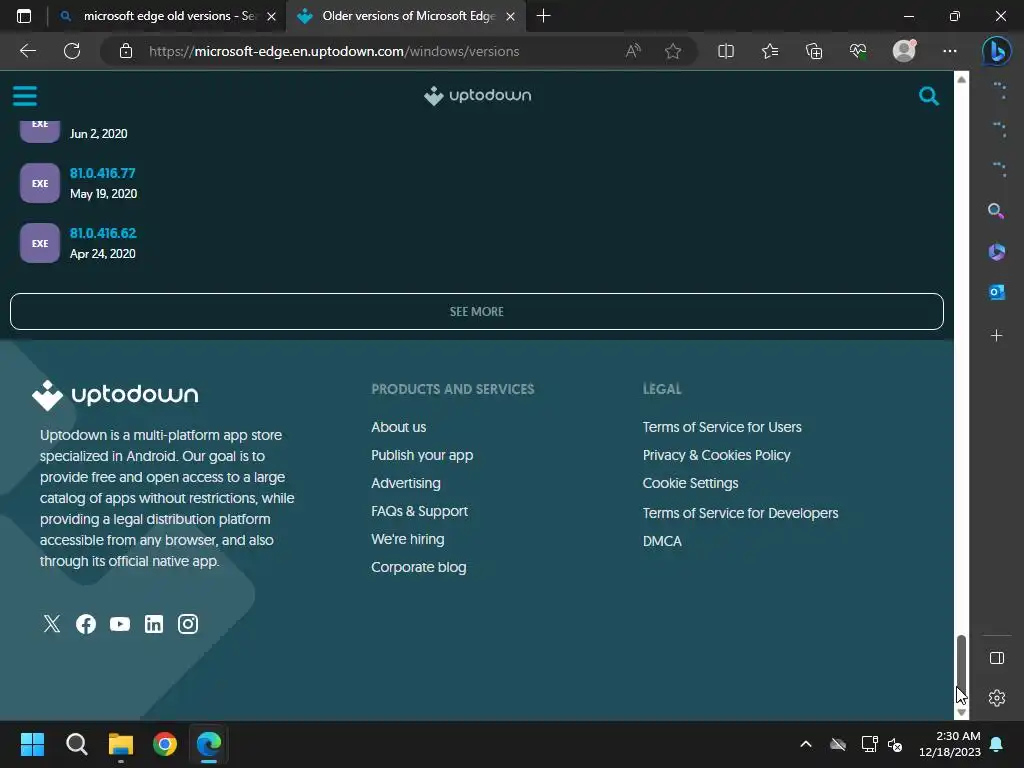
Task: Open Uptodown's Facebook page
Action: (86, 624)
